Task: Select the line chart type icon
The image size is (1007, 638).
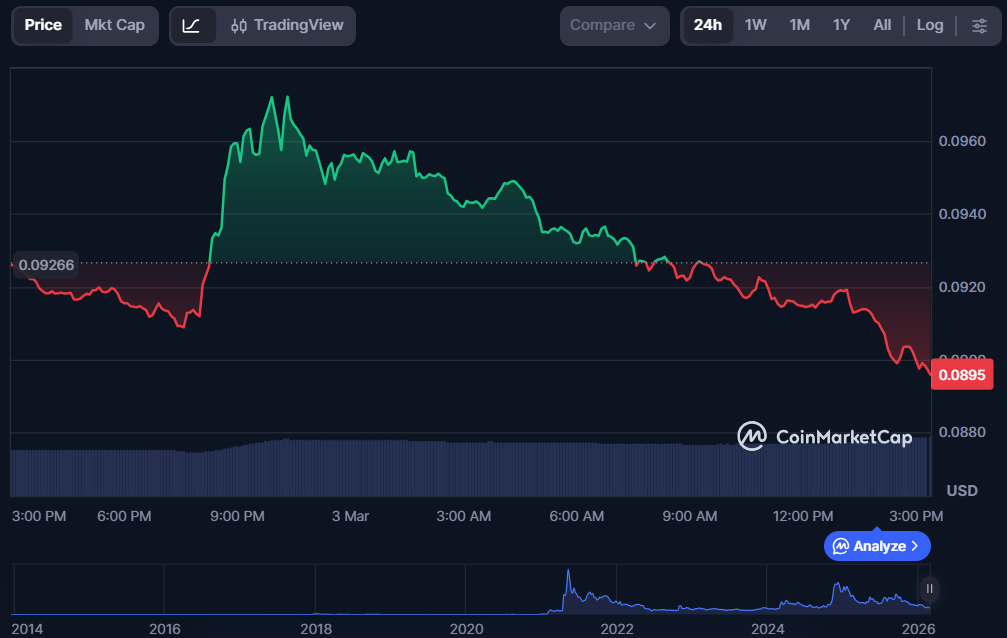Action: (x=191, y=25)
